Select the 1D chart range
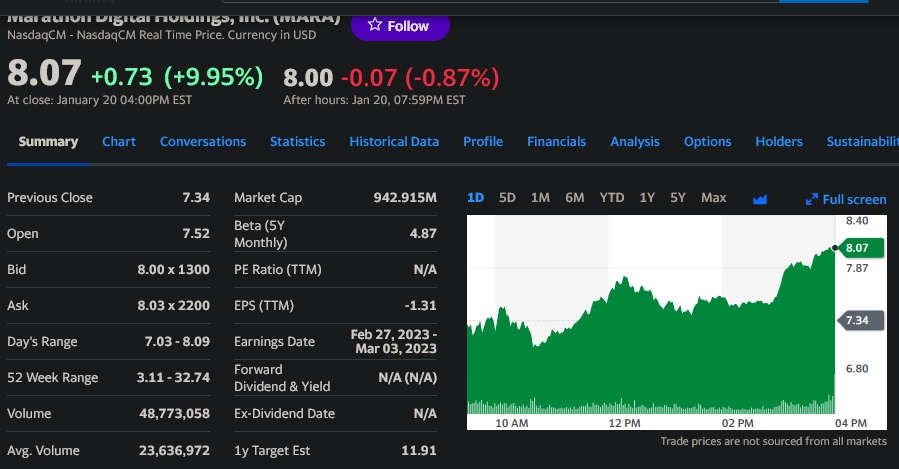The width and height of the screenshot is (899, 469). 476,198
